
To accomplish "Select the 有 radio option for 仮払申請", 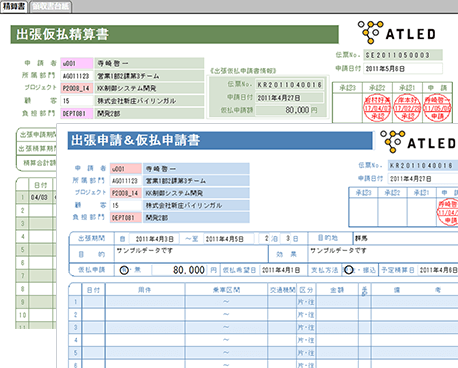I will click(x=124, y=270).
